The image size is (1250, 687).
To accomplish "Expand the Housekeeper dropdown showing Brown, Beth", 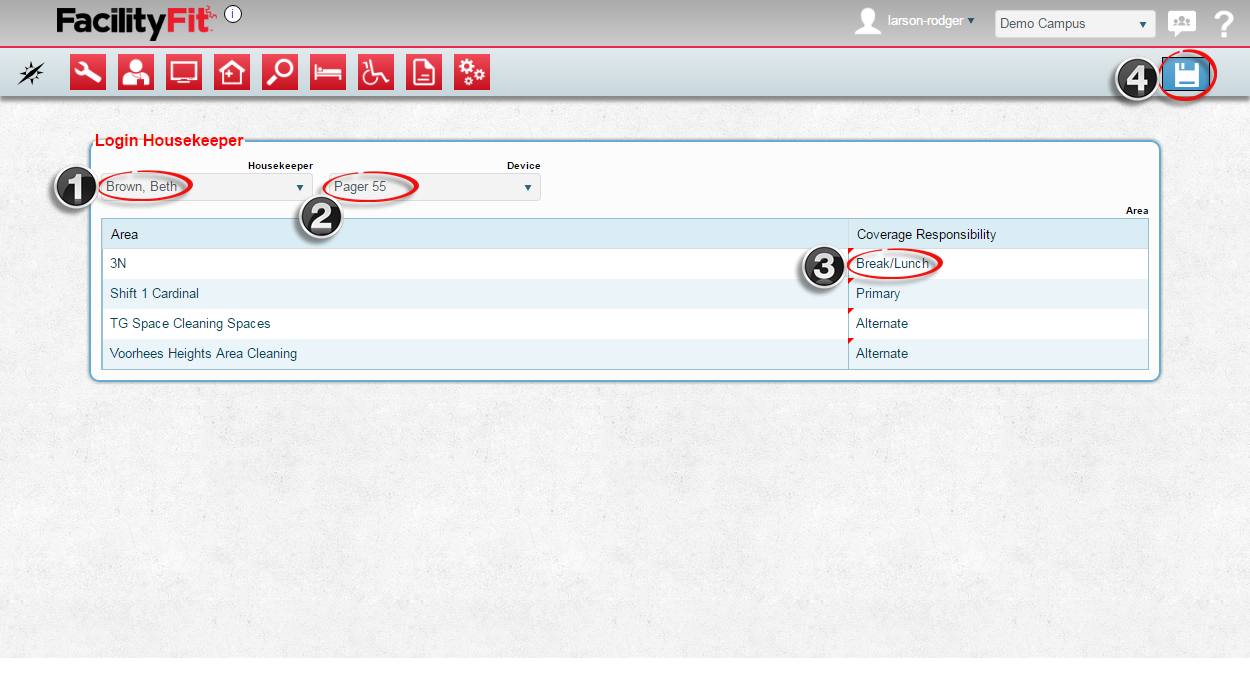I will coord(205,187).
